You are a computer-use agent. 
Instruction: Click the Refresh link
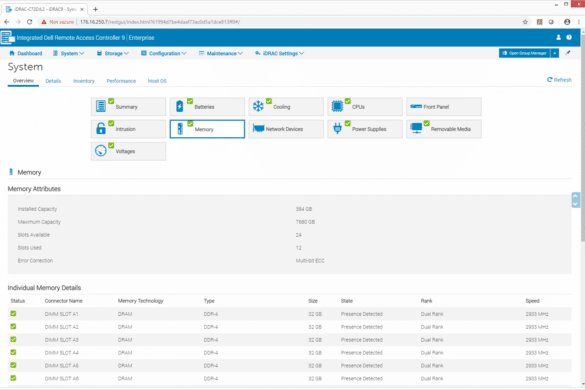tap(559, 80)
